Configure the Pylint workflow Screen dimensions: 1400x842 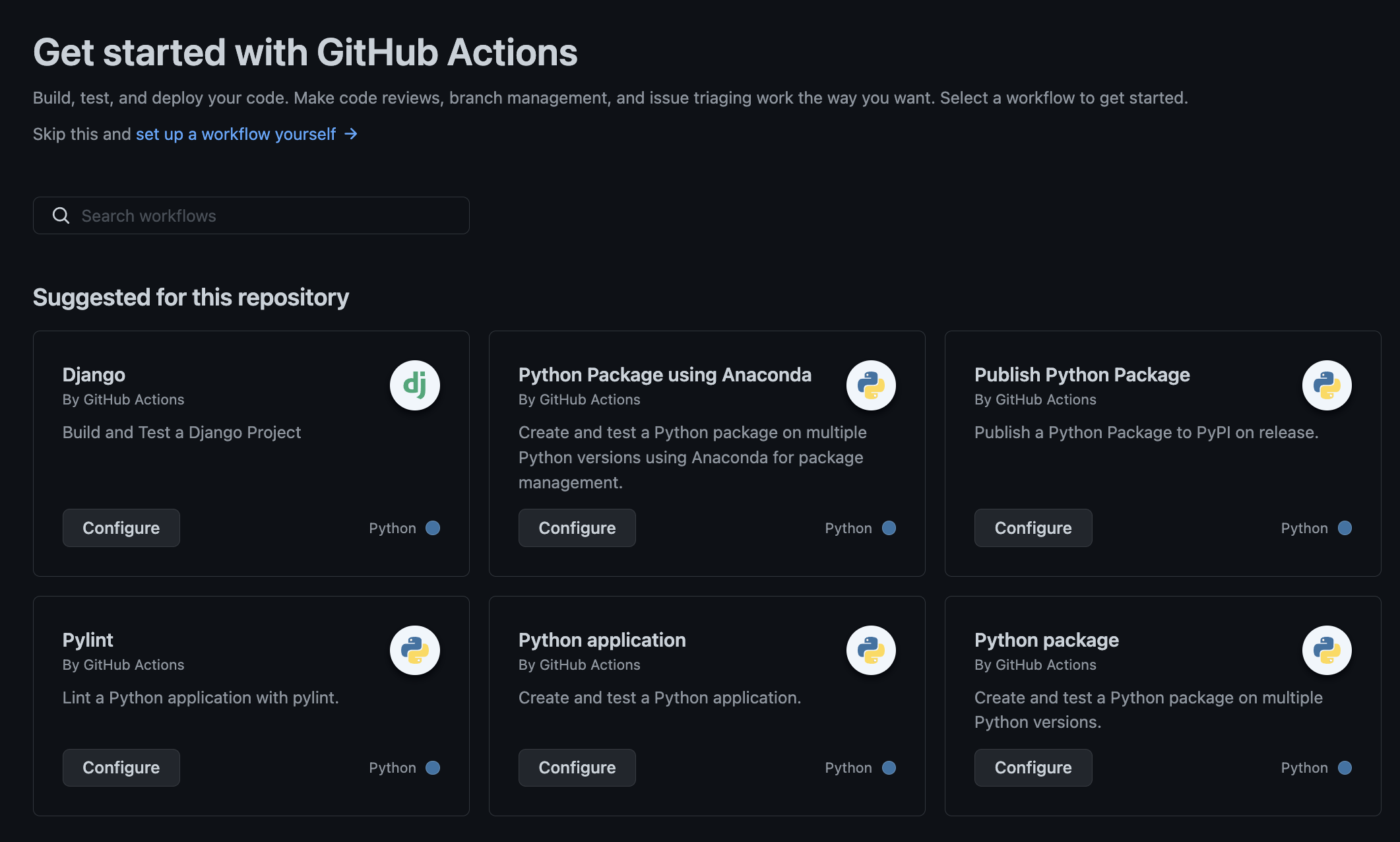121,767
